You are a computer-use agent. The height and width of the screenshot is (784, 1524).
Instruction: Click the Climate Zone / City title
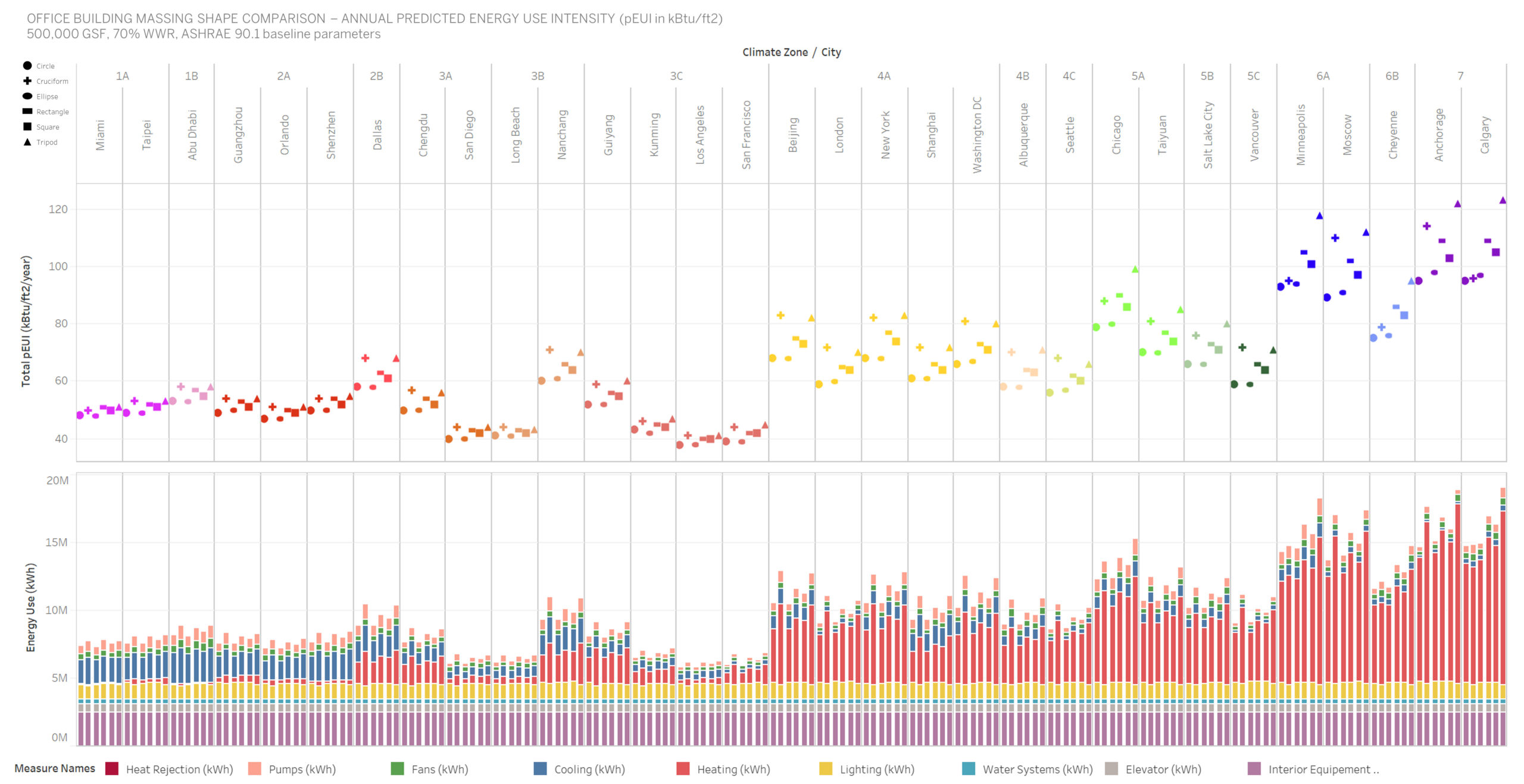coord(791,52)
